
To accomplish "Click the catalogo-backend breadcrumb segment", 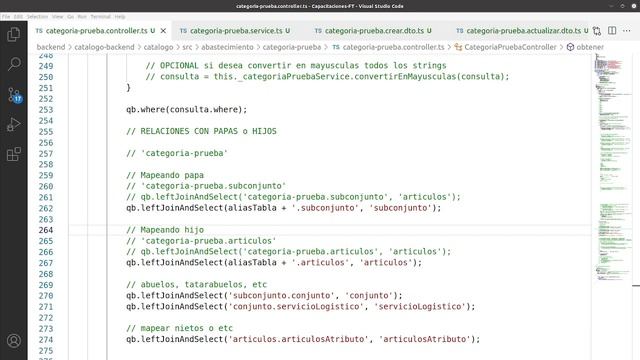I will (104, 47).
